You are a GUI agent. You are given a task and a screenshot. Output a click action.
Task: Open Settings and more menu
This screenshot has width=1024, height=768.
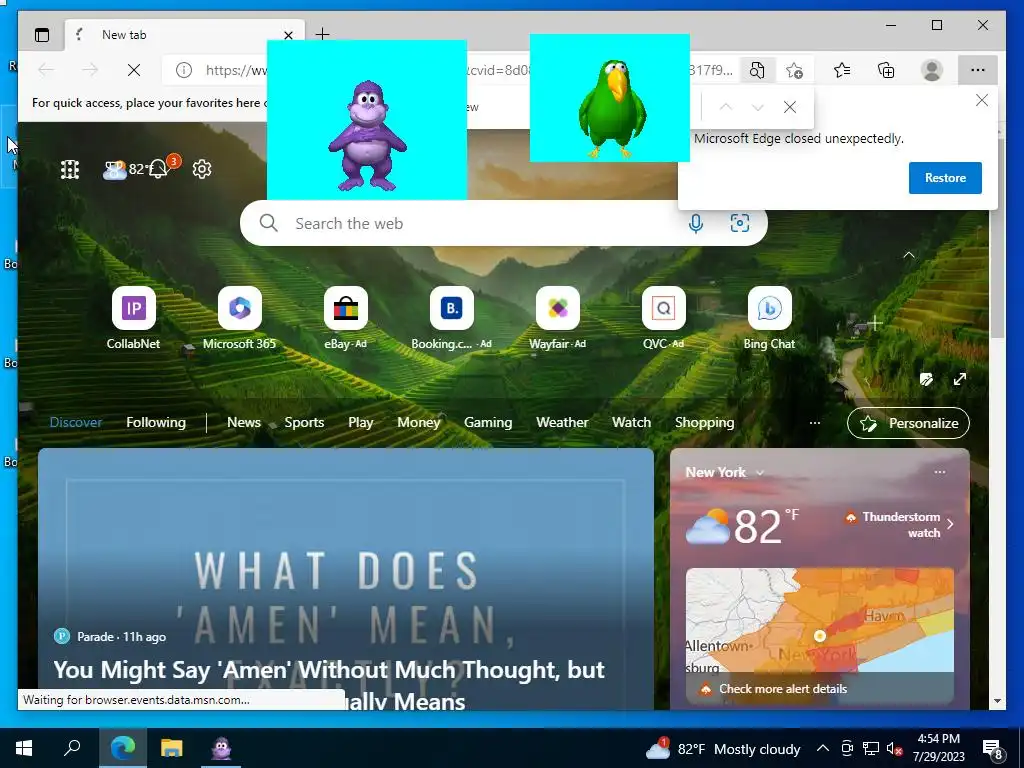click(x=978, y=70)
